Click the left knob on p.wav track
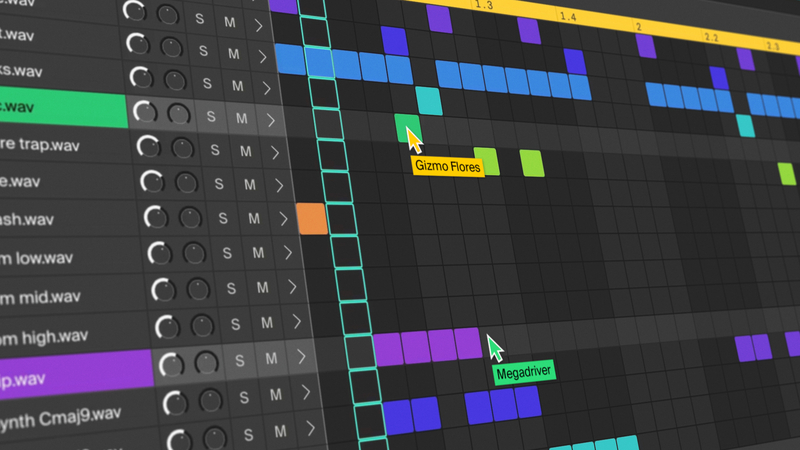The image size is (800, 450). coord(171,364)
